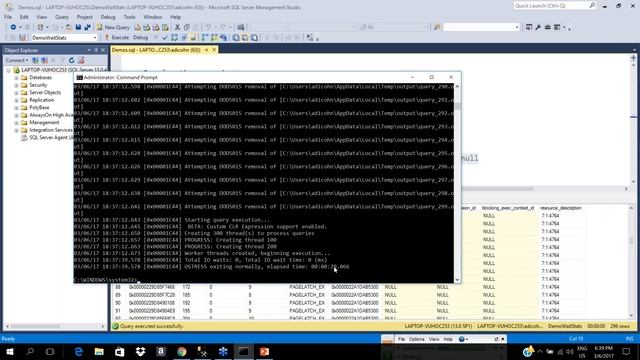Open File Explorer from taskbar

pyautogui.click(x=99, y=351)
